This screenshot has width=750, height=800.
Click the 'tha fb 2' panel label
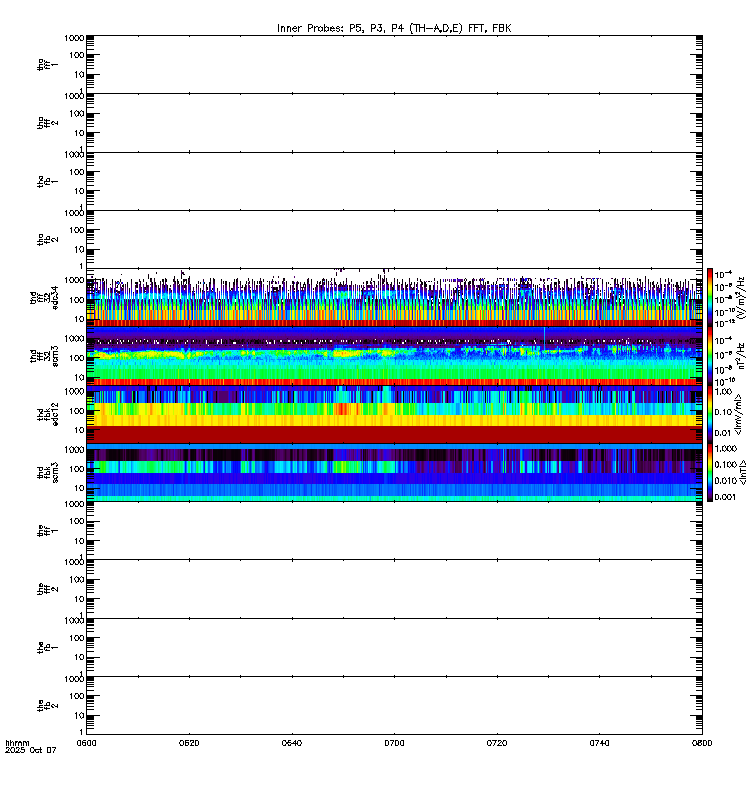[48, 240]
